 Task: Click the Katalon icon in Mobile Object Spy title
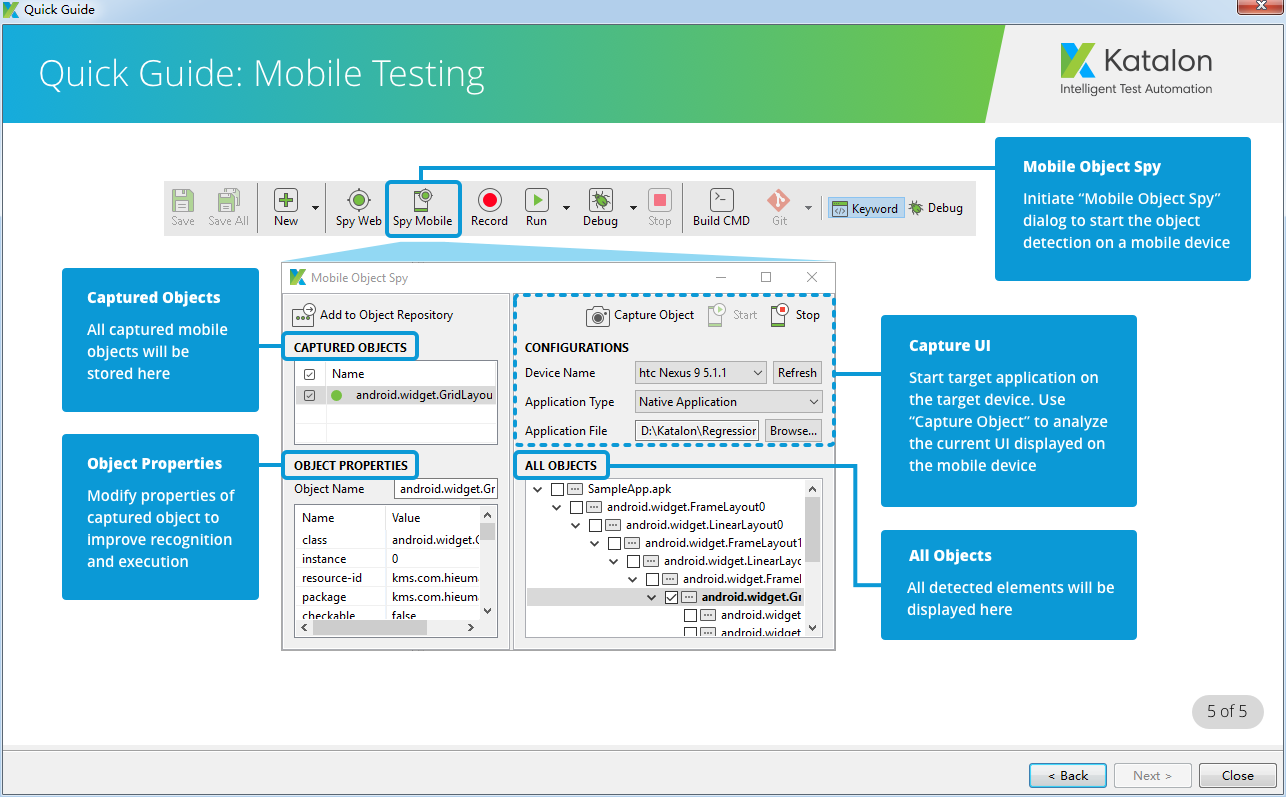pyautogui.click(x=298, y=277)
